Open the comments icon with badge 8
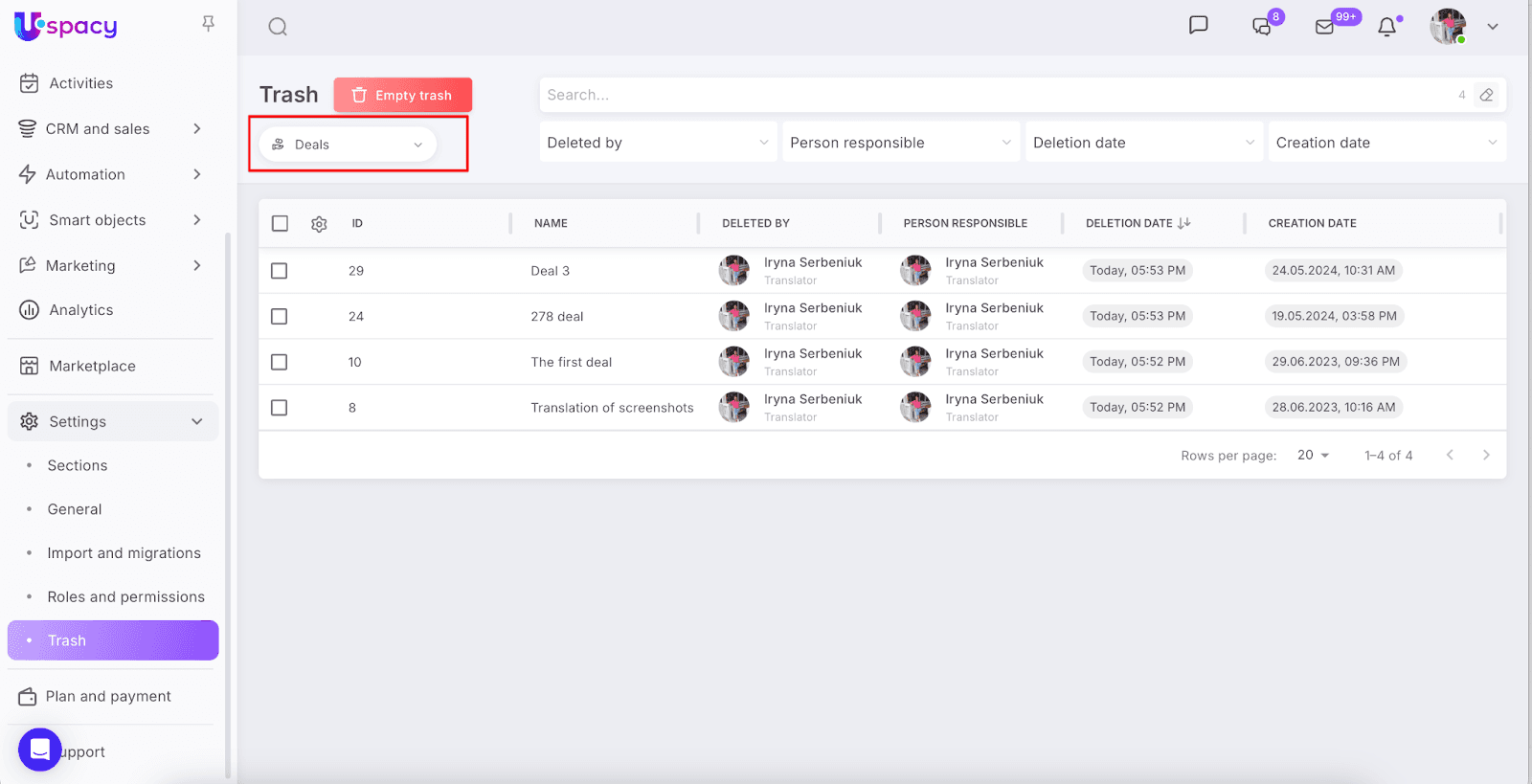 click(x=1262, y=27)
